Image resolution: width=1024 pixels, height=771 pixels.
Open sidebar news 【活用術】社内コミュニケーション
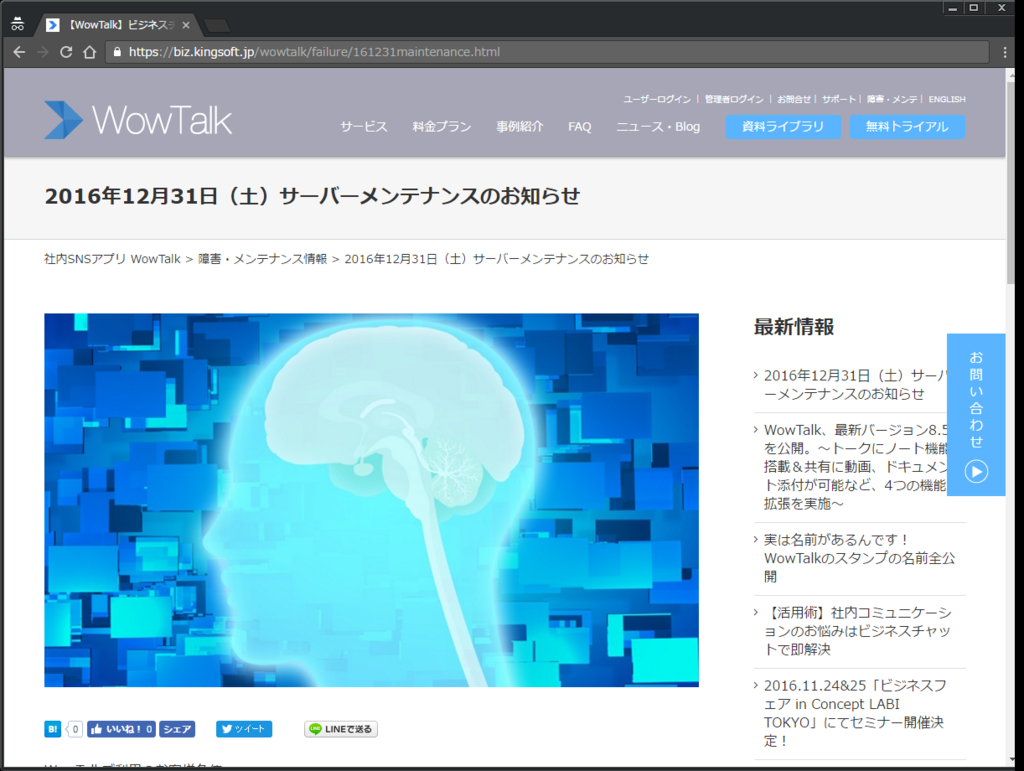pyautogui.click(x=859, y=631)
